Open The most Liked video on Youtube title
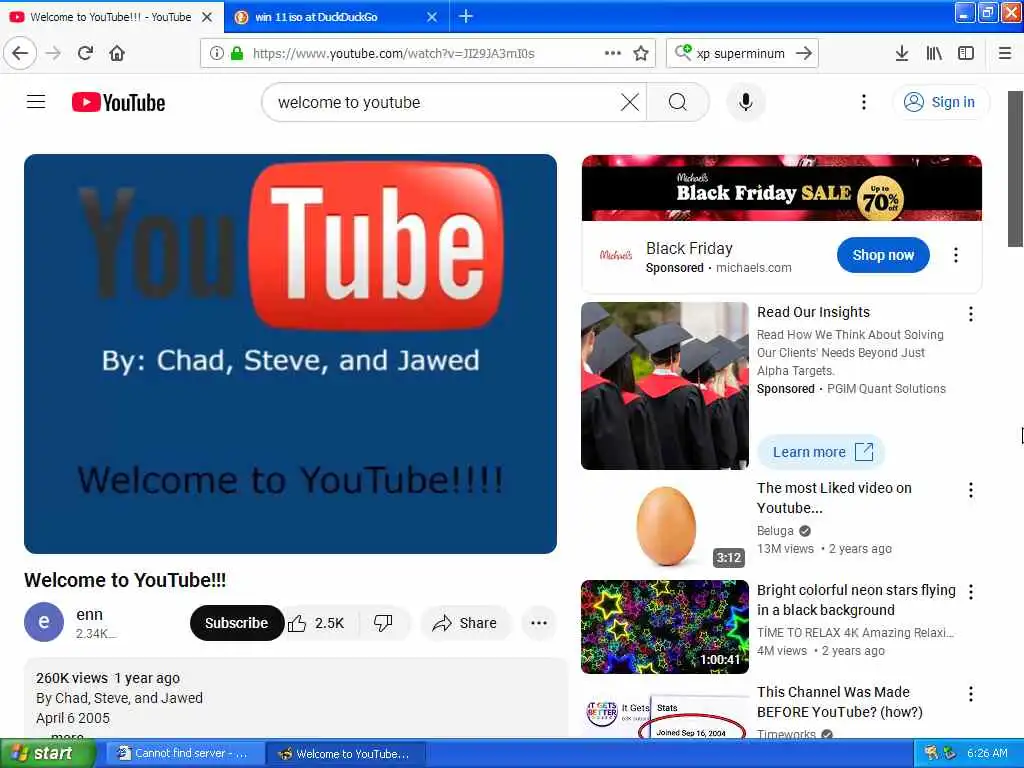This screenshot has height=768, width=1024. tap(834, 498)
